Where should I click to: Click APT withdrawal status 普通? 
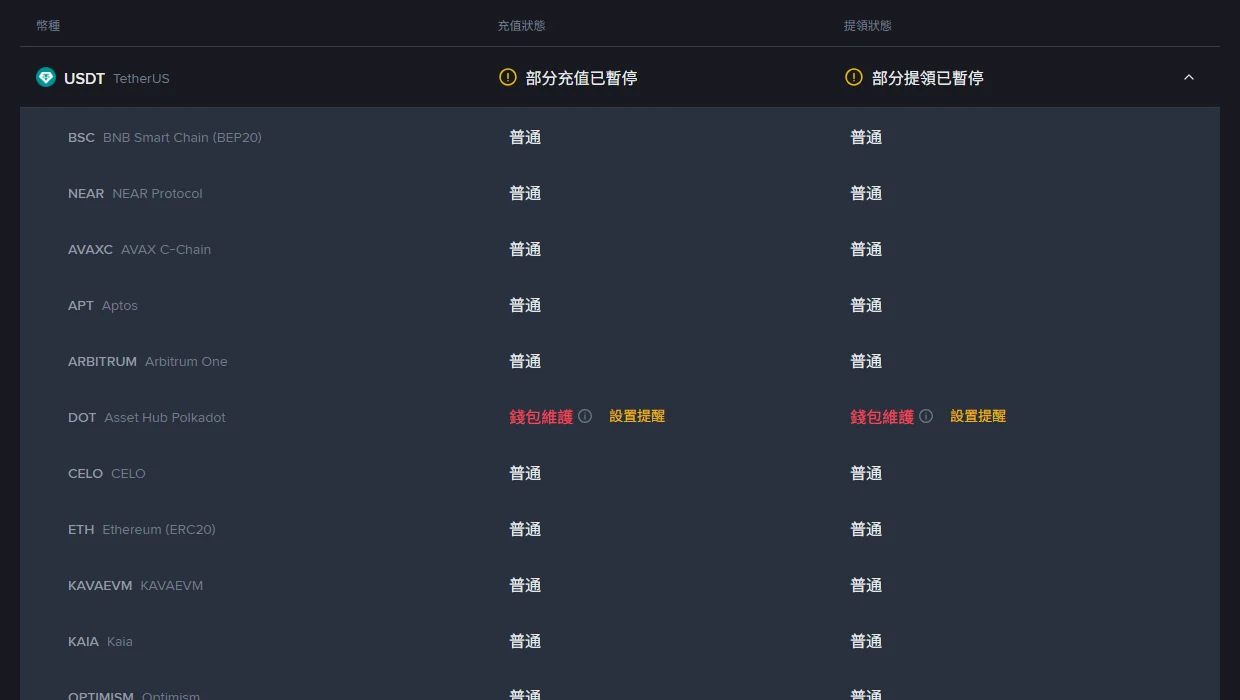[x=866, y=305]
